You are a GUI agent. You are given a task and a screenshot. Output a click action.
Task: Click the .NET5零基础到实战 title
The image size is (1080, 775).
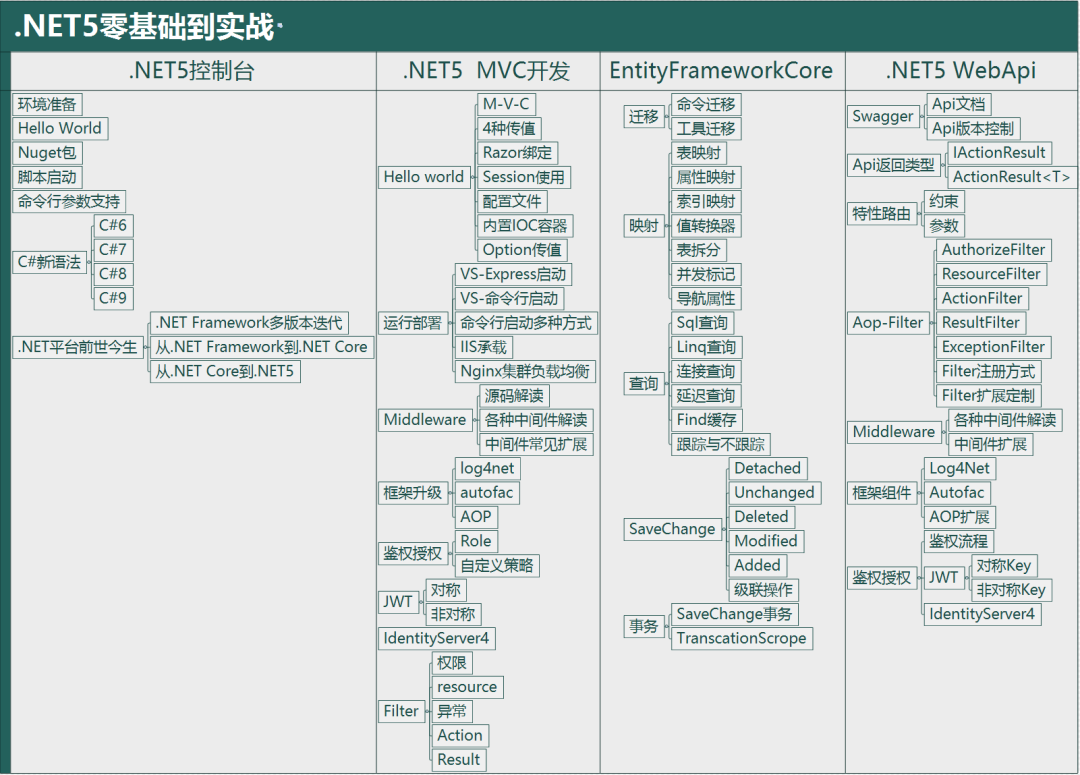point(145,27)
